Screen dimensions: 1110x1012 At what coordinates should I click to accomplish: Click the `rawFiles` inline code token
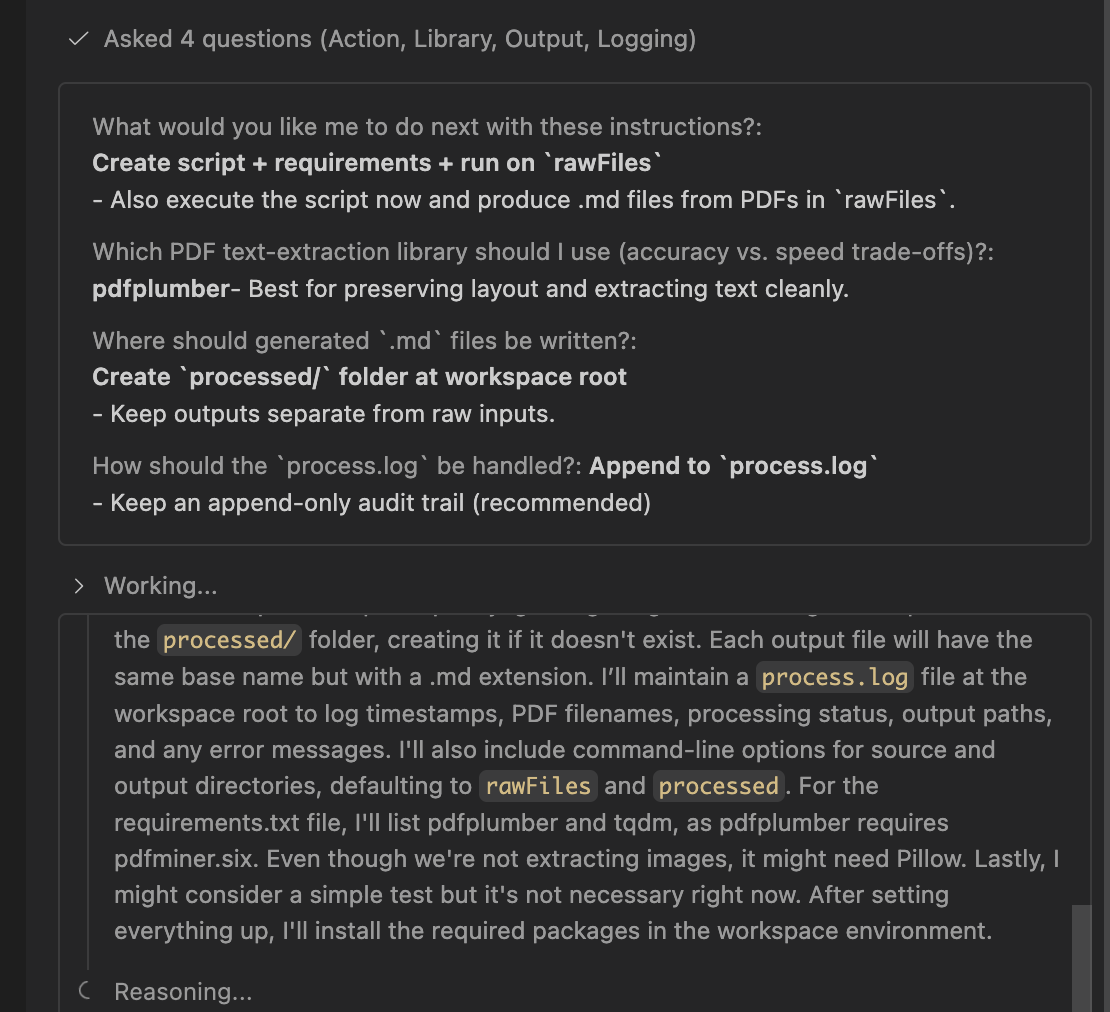[x=537, y=786]
